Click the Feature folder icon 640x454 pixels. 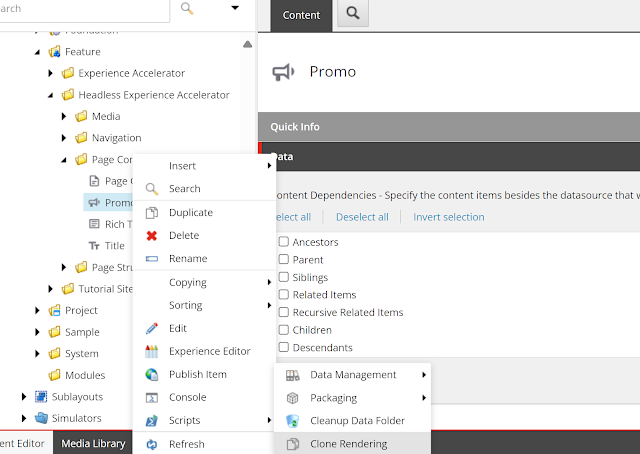pyautogui.click(x=55, y=52)
